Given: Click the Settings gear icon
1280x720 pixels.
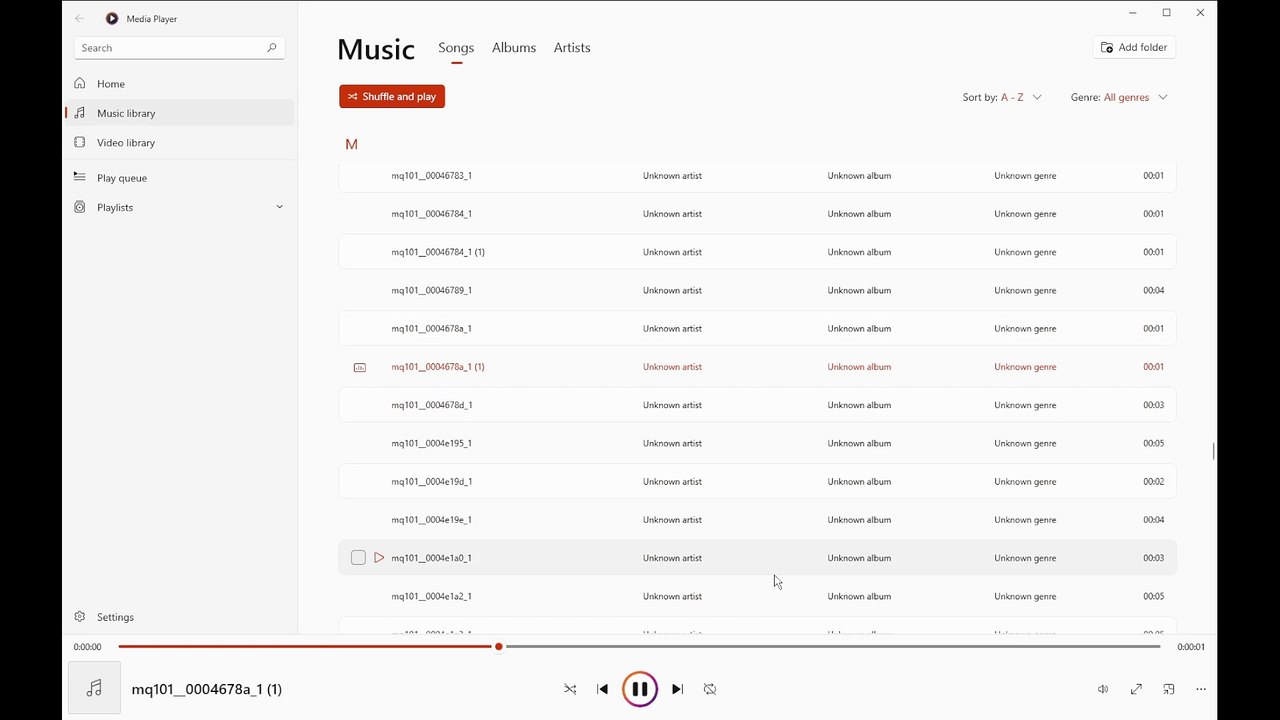Looking at the screenshot, I should (80, 617).
